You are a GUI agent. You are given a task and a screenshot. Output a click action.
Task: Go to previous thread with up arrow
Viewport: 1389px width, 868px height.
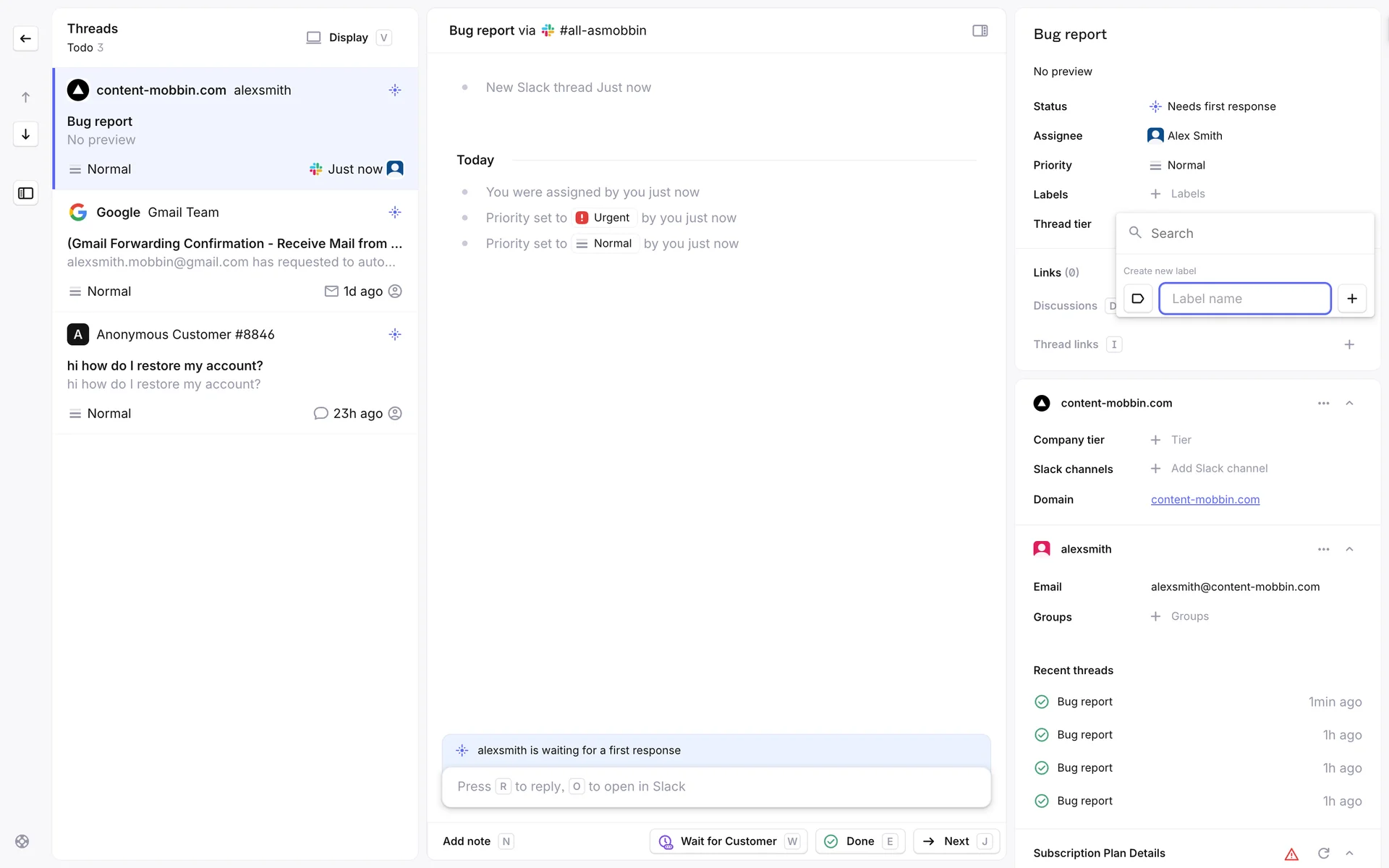pos(25,97)
